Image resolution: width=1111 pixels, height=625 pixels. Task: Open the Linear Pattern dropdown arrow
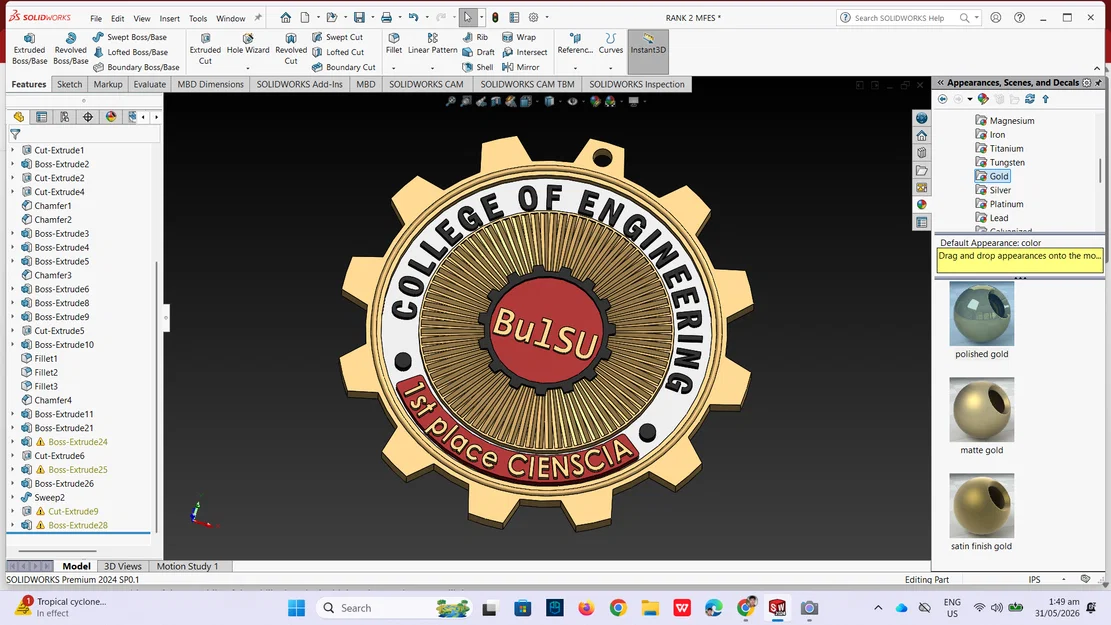(x=432, y=68)
